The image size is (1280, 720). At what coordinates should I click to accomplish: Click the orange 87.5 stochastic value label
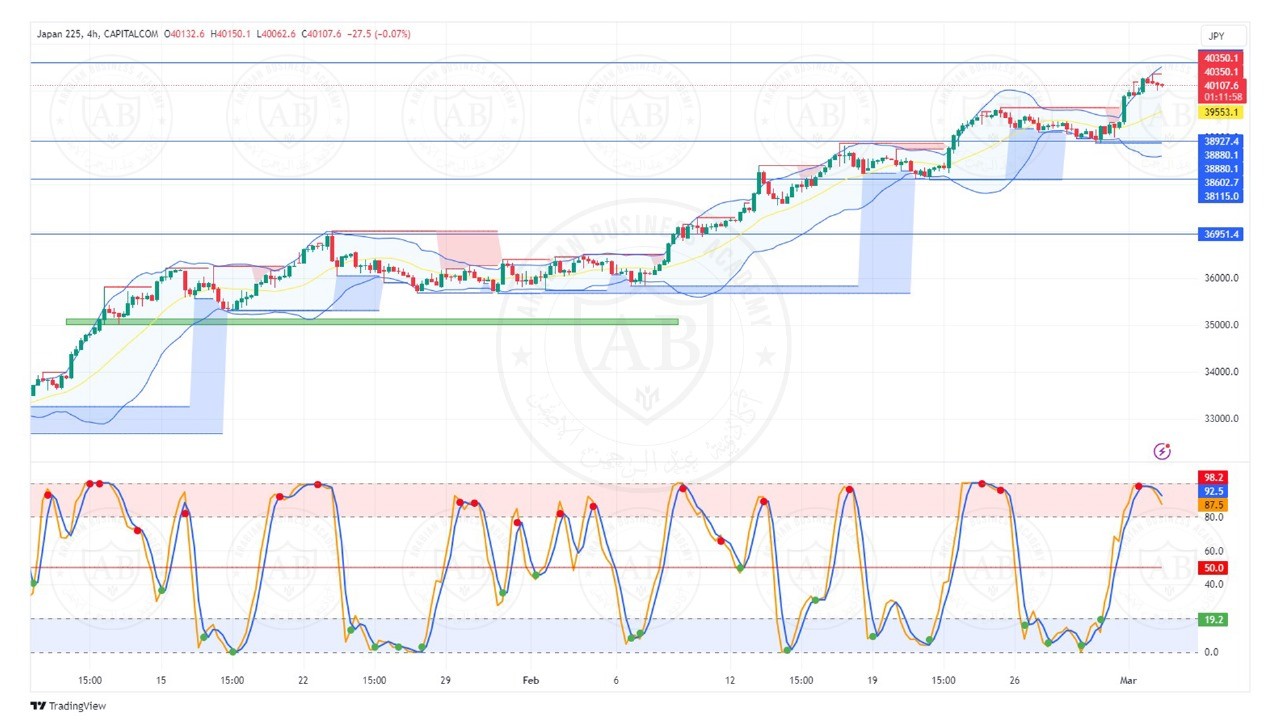click(x=1213, y=505)
